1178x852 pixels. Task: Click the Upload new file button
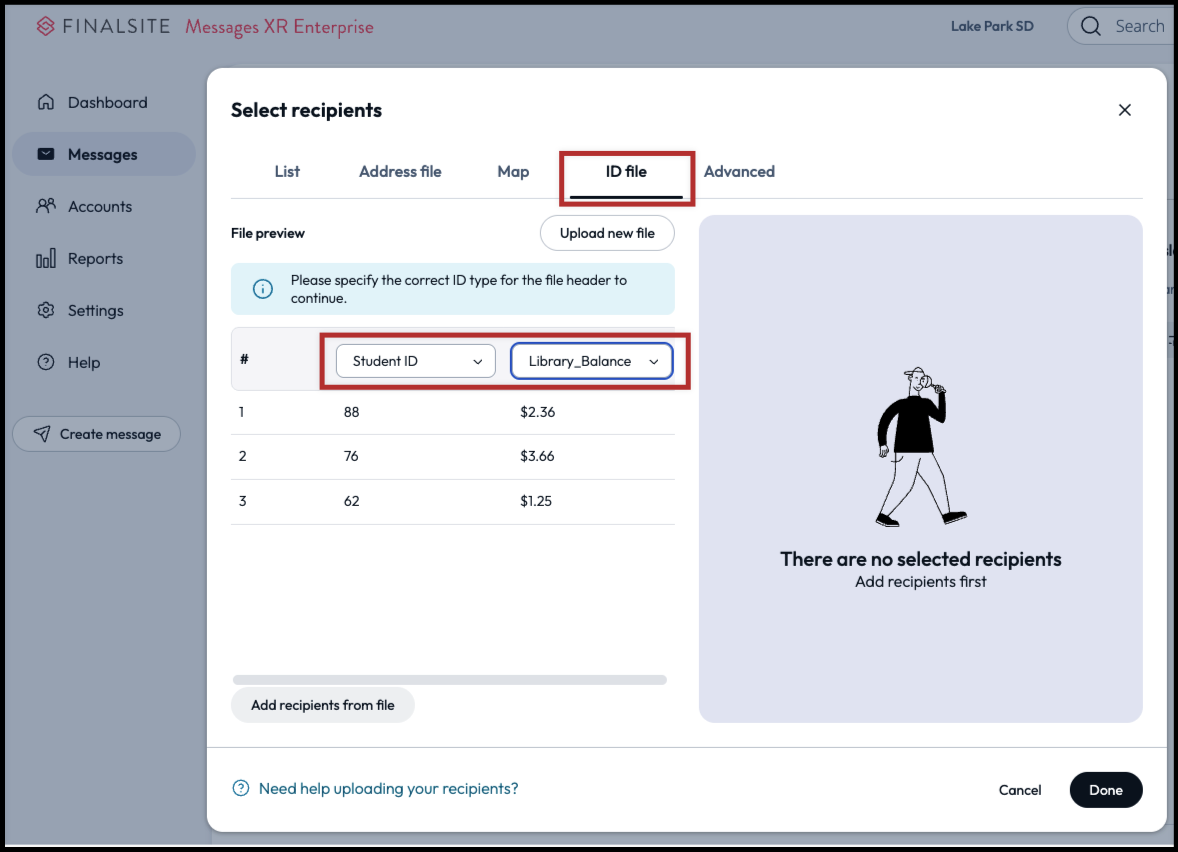[607, 233]
